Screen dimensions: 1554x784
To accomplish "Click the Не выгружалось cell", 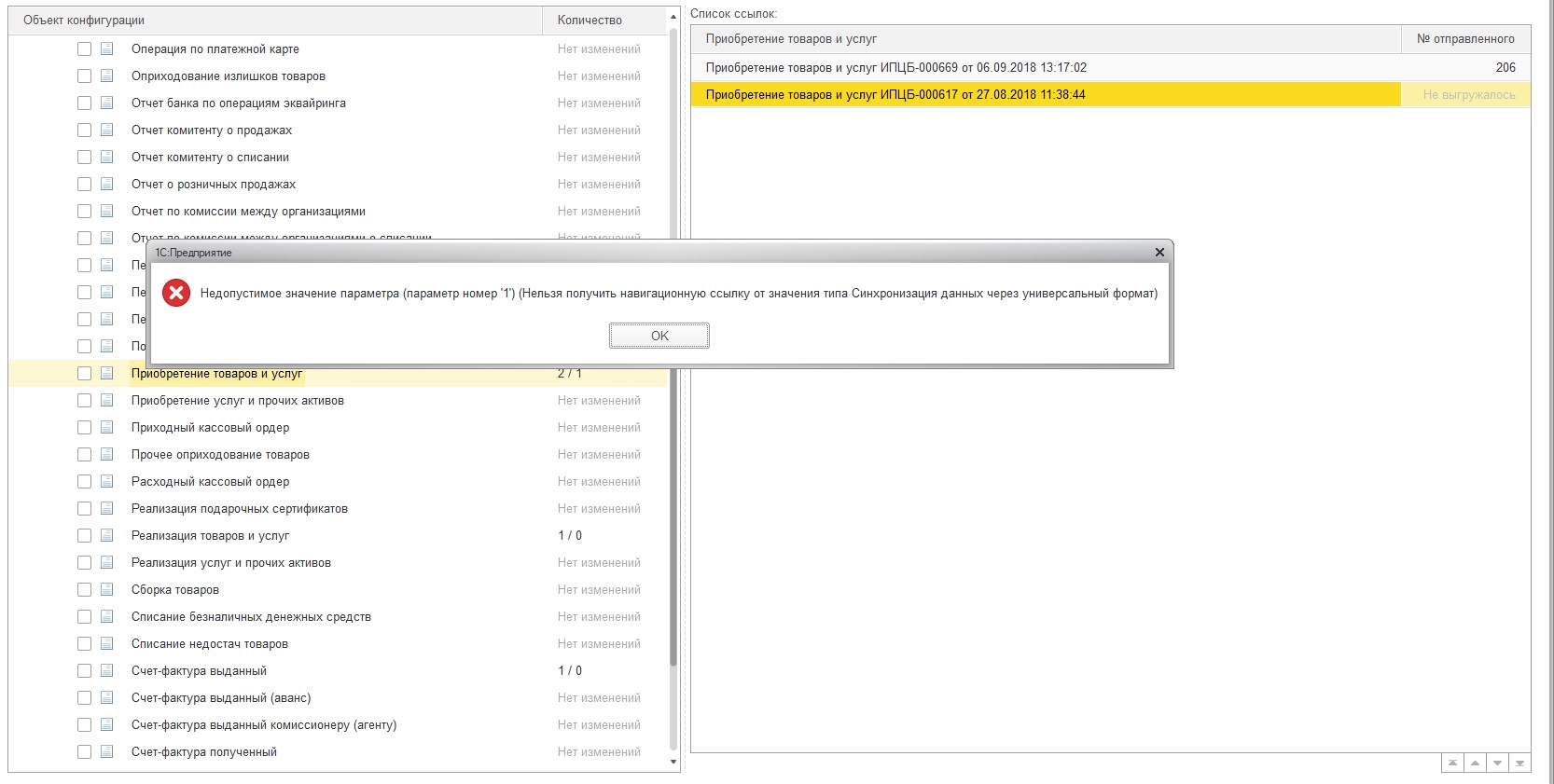I will pos(1465,94).
